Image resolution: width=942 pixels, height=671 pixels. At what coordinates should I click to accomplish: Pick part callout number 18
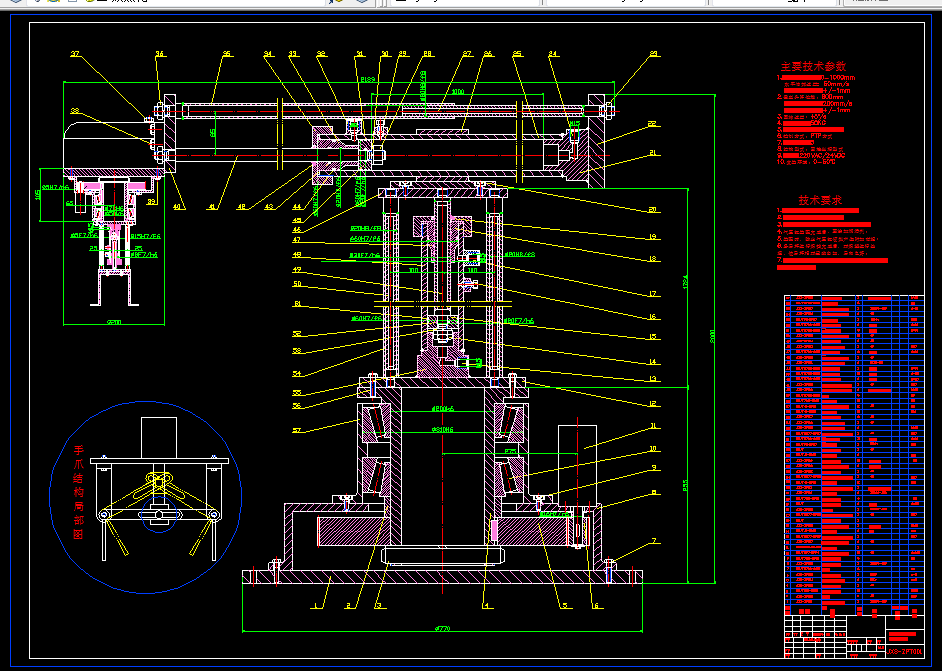[653, 260]
